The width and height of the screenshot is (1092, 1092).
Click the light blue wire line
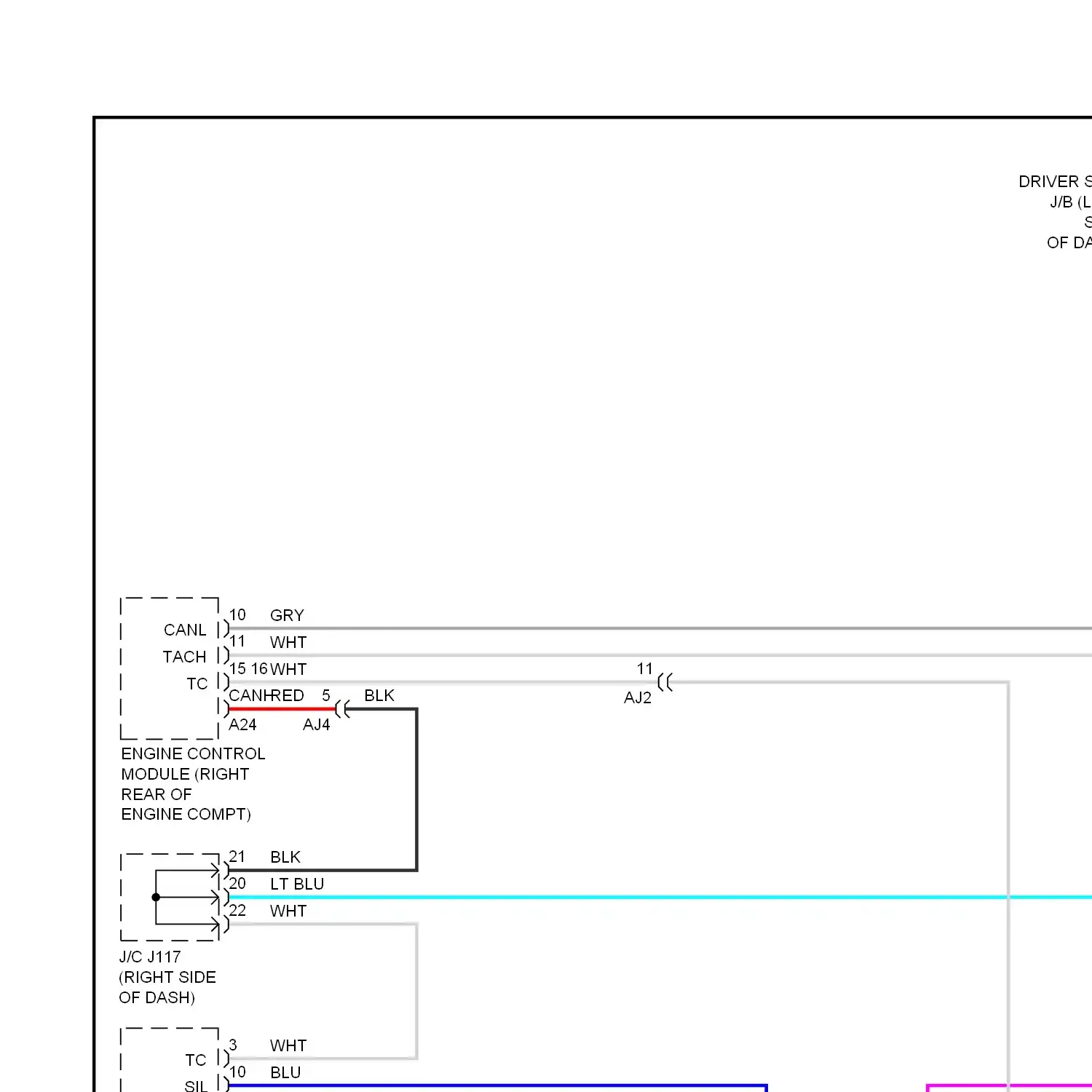point(660,897)
